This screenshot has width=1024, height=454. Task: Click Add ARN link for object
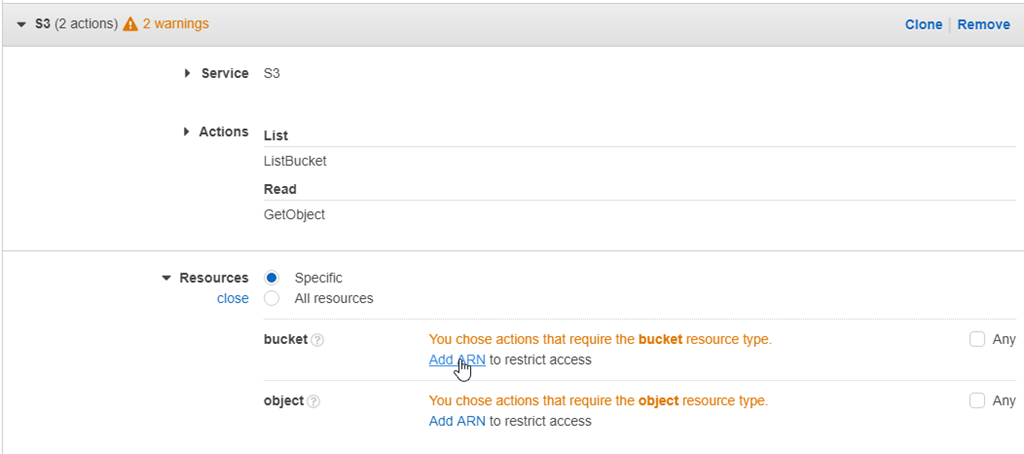click(x=457, y=421)
